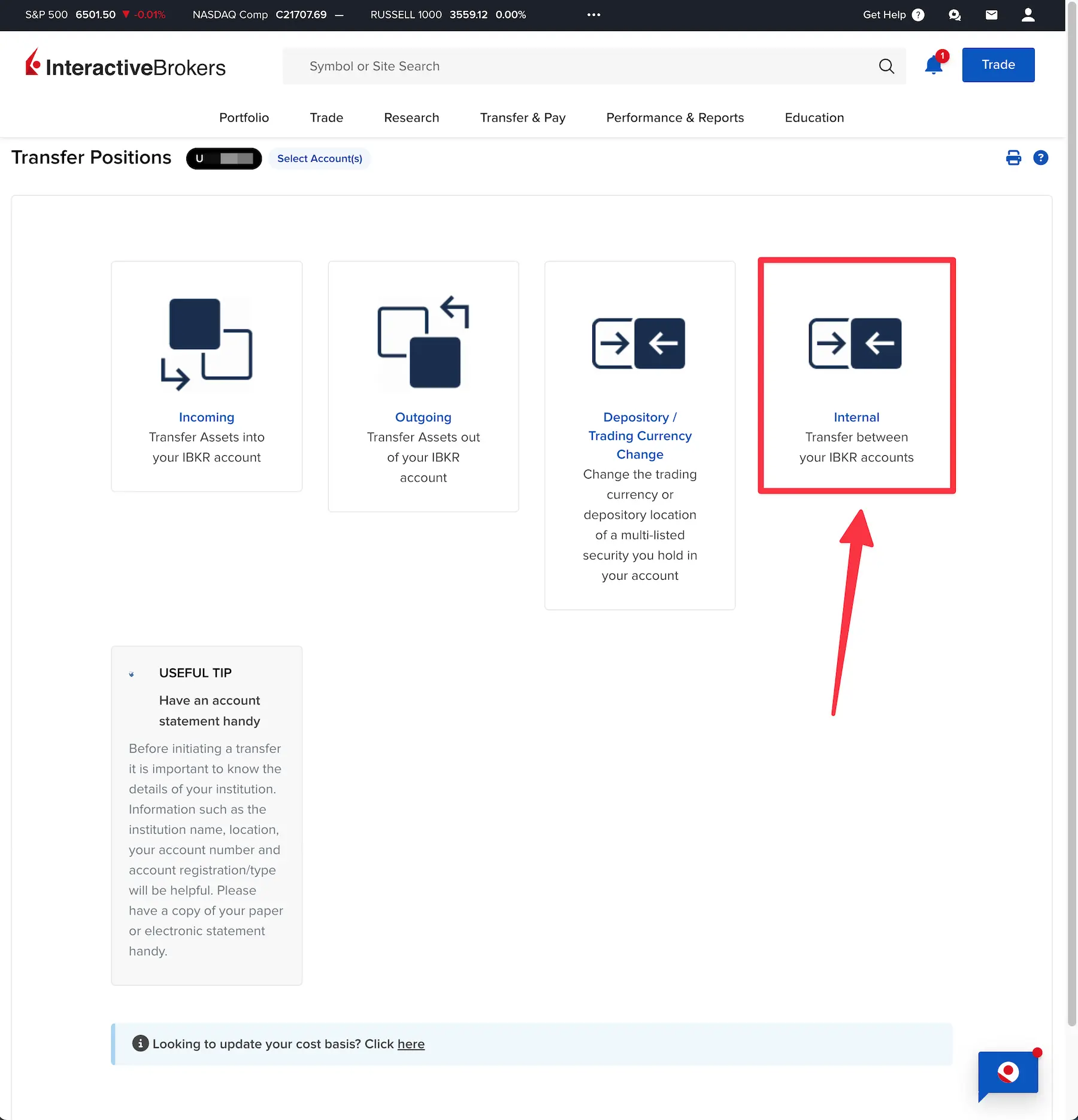Viewport: 1078px width, 1120px height.
Task: Click the USEFUL TIP heading
Action: 195,673
